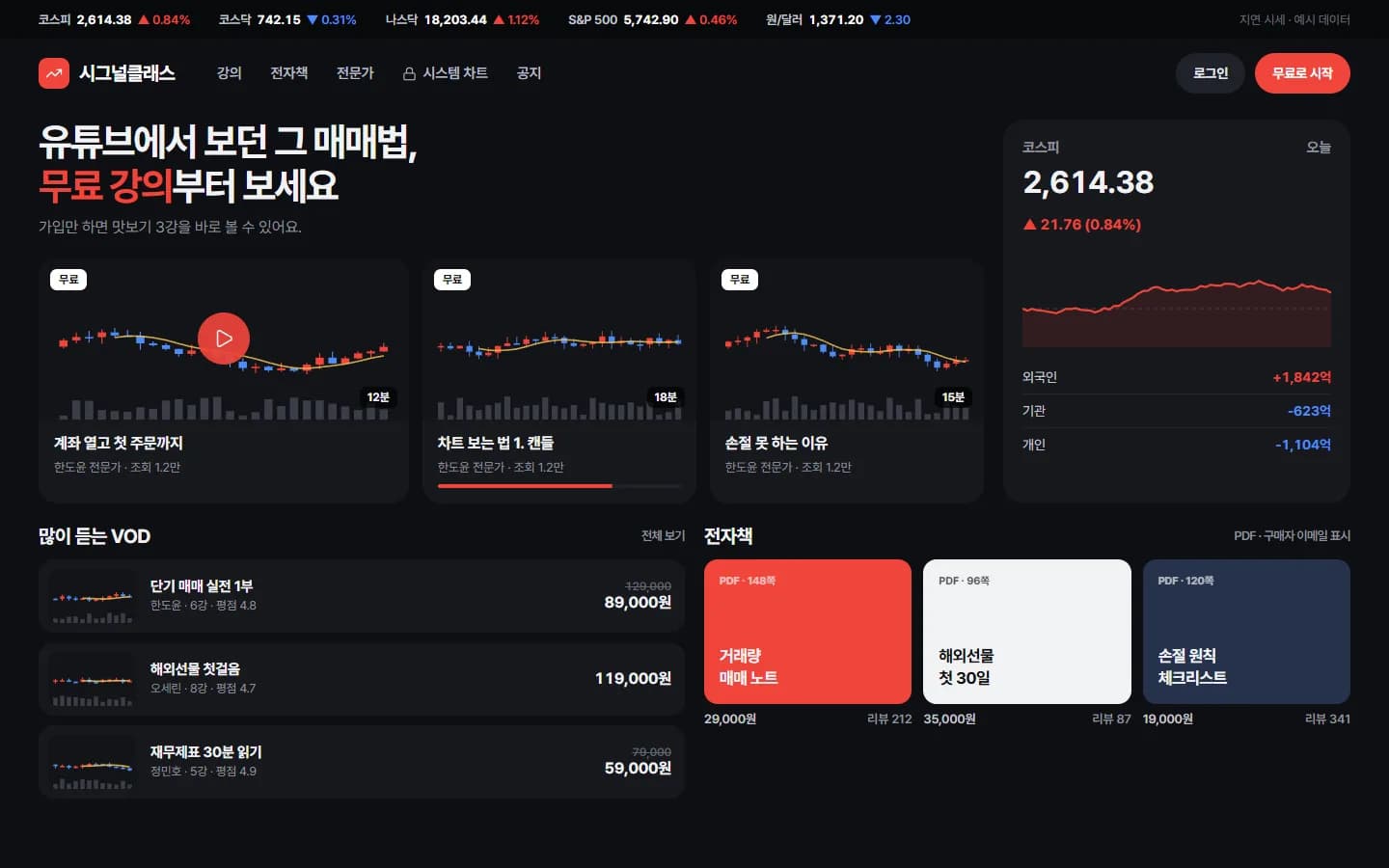Click the 29,000원 ebook price
Image resolution: width=1389 pixels, height=868 pixels.
[x=730, y=719]
